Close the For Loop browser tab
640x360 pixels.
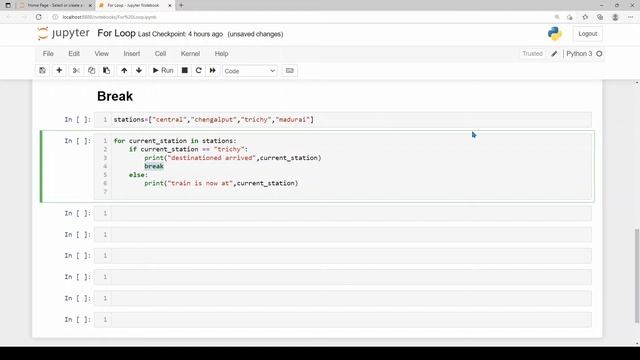click(x=170, y=5)
